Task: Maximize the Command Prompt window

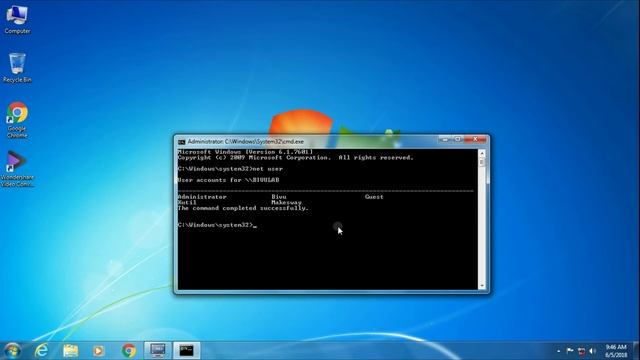Action: point(458,140)
